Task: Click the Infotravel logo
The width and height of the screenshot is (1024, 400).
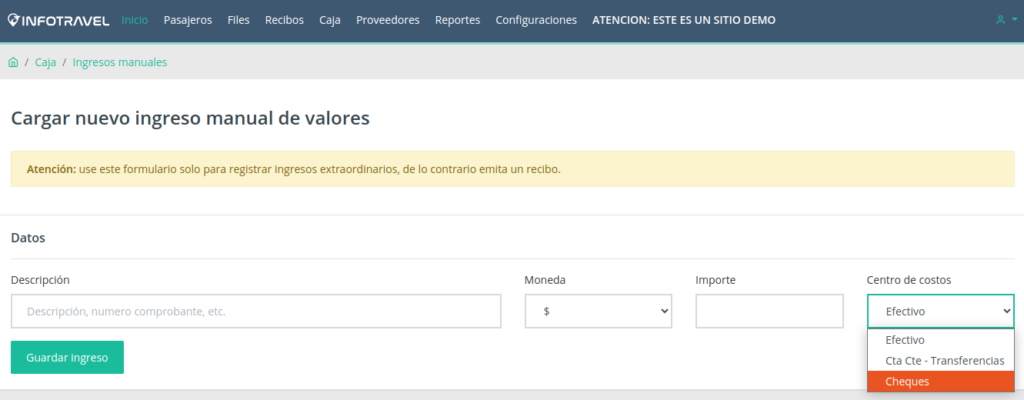Action: (60, 20)
